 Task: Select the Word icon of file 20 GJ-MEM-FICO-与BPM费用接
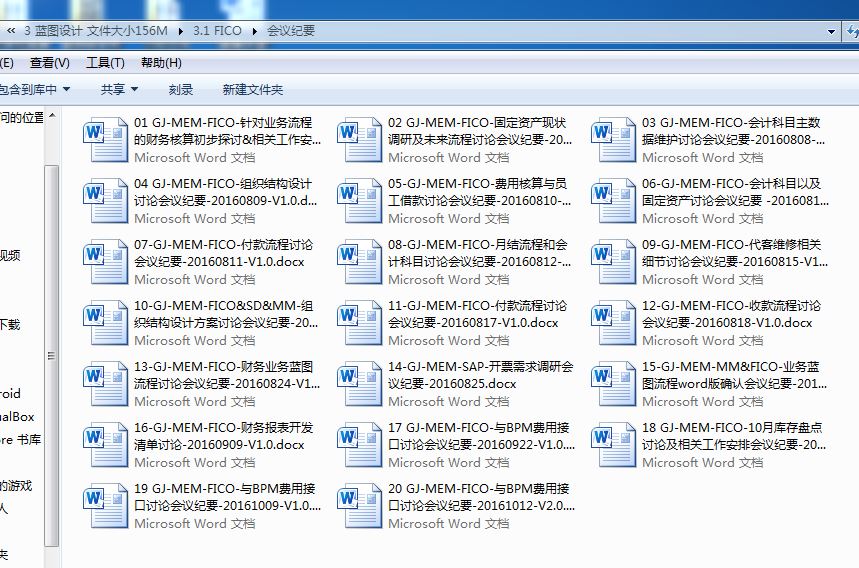pos(359,505)
